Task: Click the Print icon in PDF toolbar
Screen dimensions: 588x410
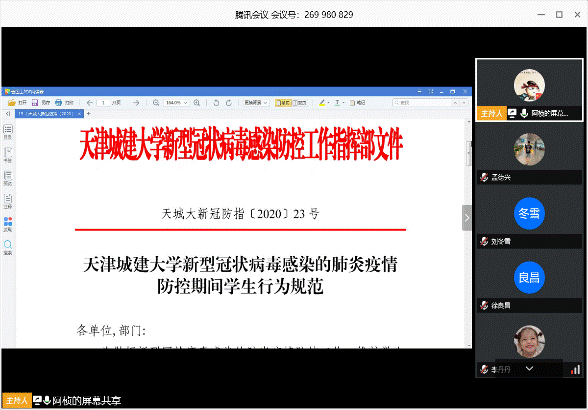Action: tap(58, 102)
